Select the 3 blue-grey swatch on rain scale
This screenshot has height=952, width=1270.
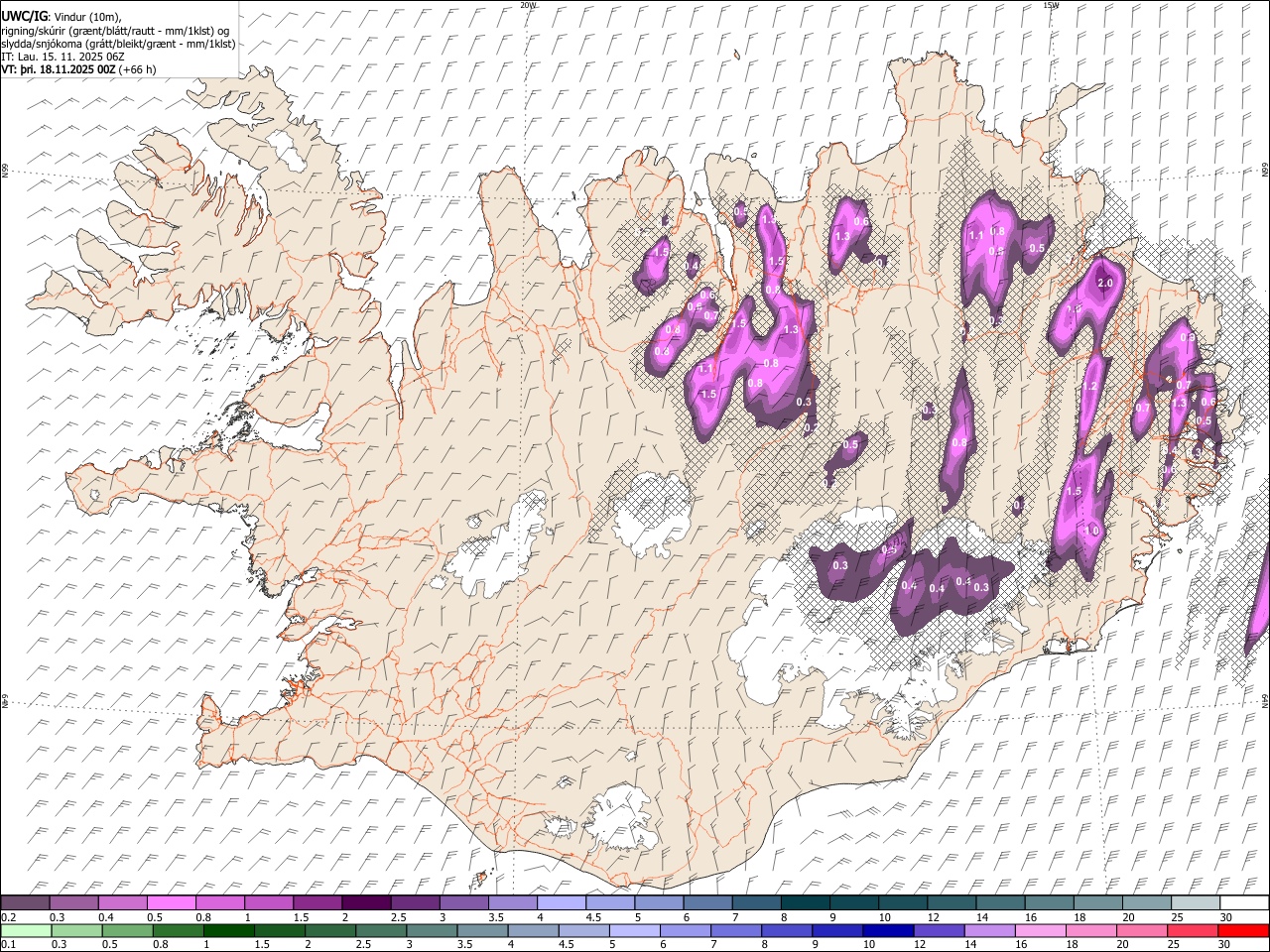click(x=432, y=930)
